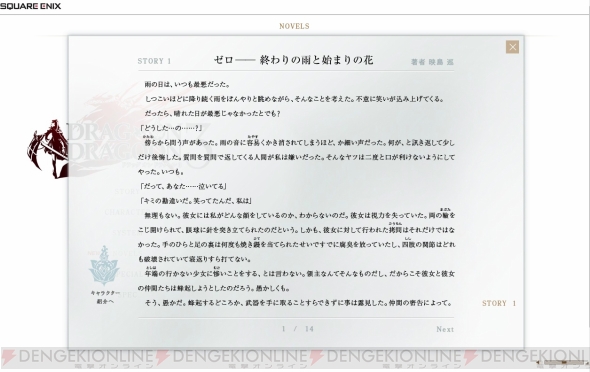Click the flower emblem for character introduction
The width and height of the screenshot is (590, 372).
click(x=104, y=266)
